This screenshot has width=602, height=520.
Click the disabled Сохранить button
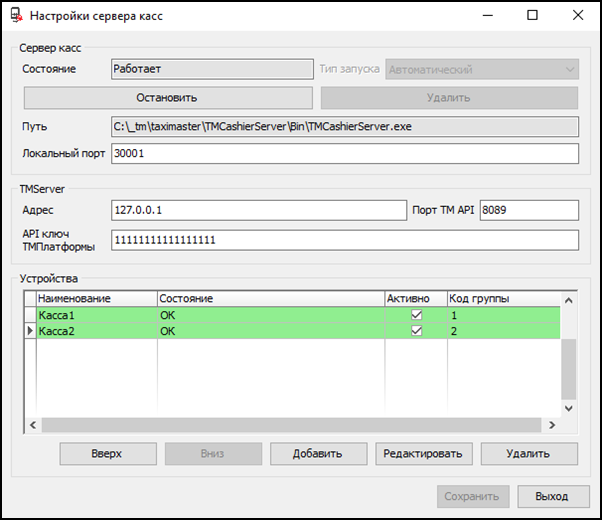point(473,497)
